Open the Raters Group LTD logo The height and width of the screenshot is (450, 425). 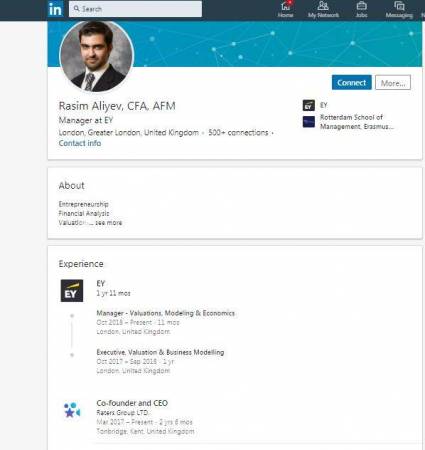point(72,410)
